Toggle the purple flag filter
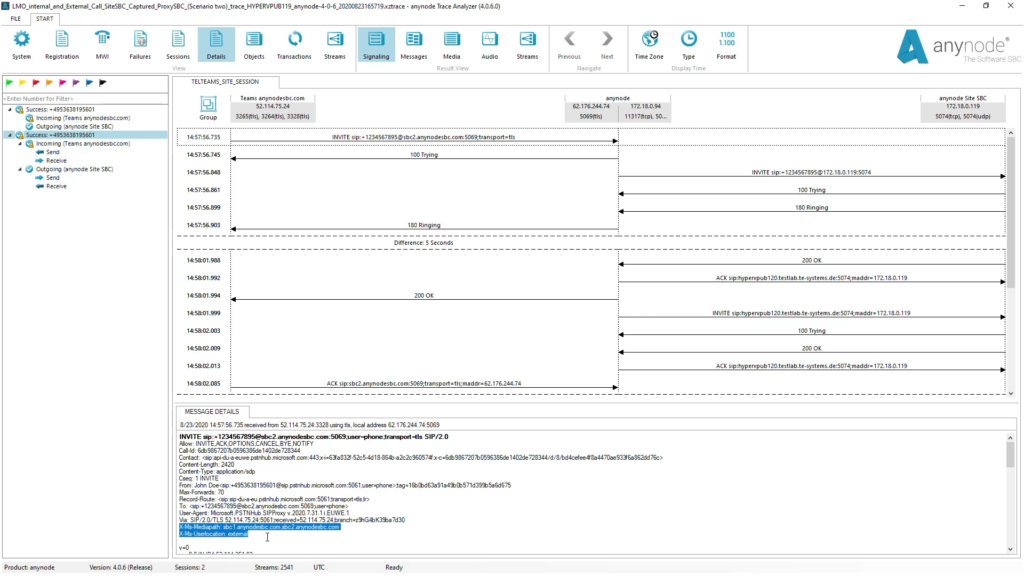 [76, 83]
